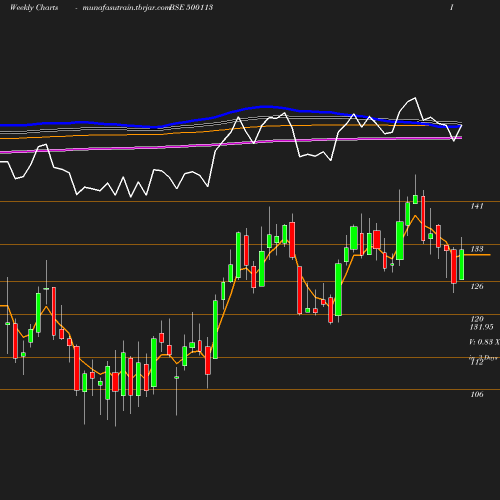500x500 pixels.
Task: Click the 126 price level label
Action: 477,286
